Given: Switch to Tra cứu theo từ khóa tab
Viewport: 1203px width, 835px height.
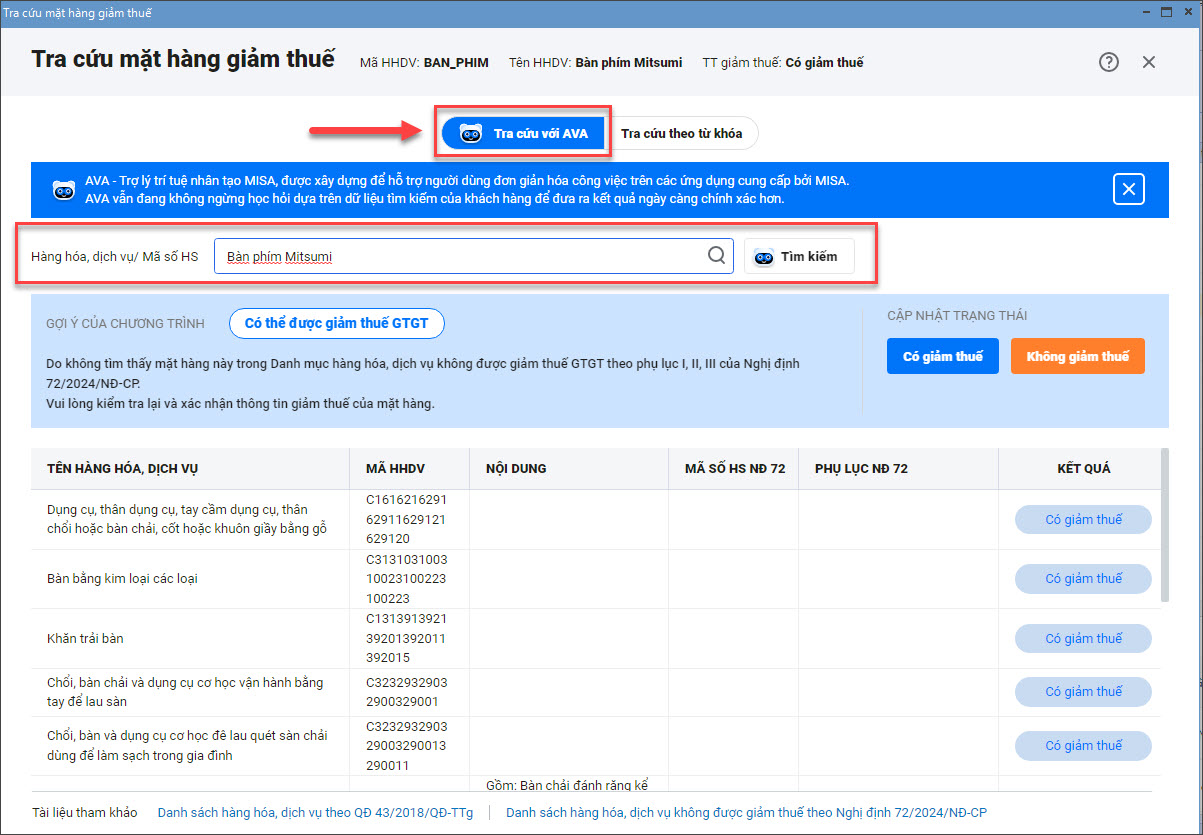Looking at the screenshot, I should pyautogui.click(x=681, y=133).
